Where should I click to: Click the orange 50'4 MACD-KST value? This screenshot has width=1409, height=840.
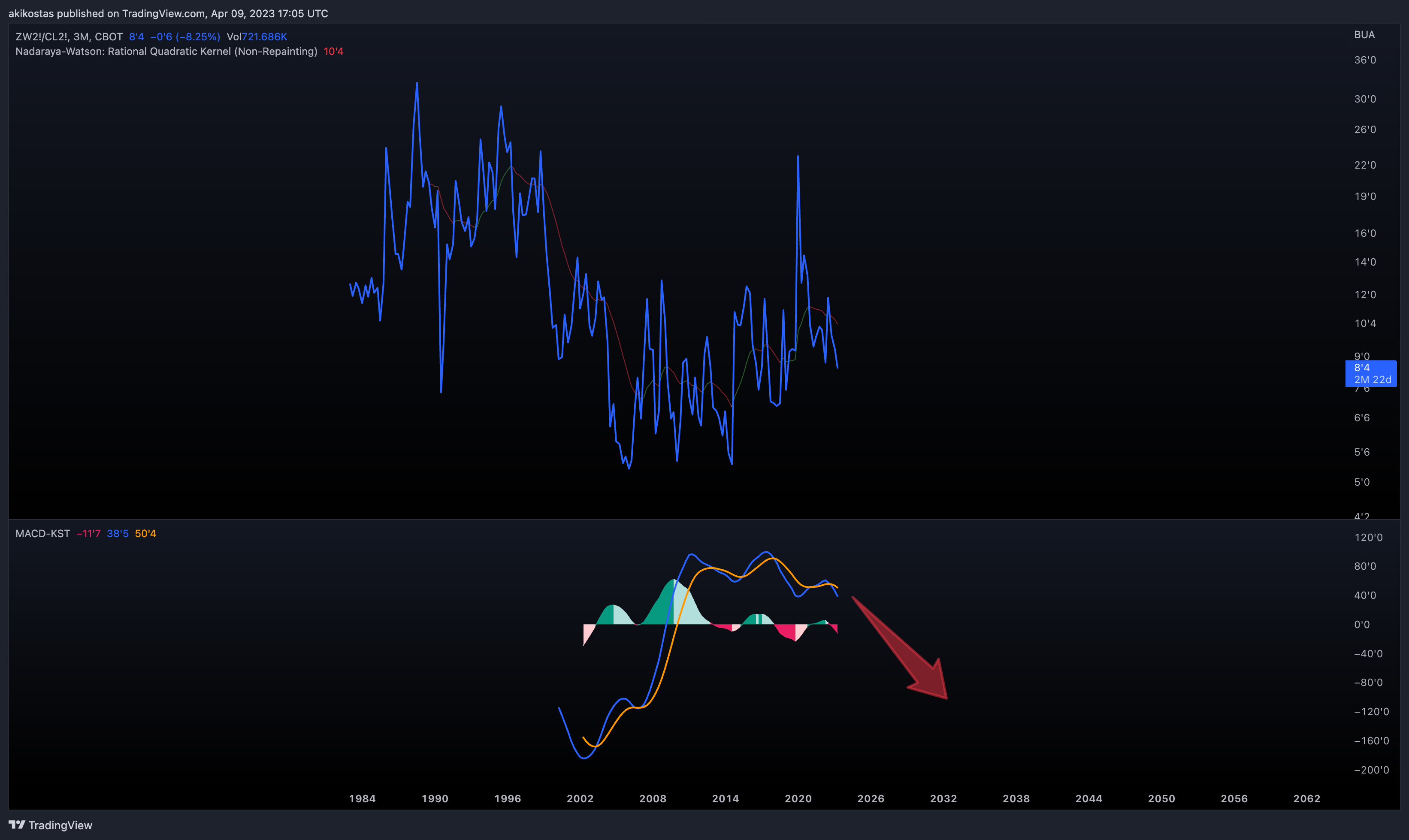pos(145,534)
